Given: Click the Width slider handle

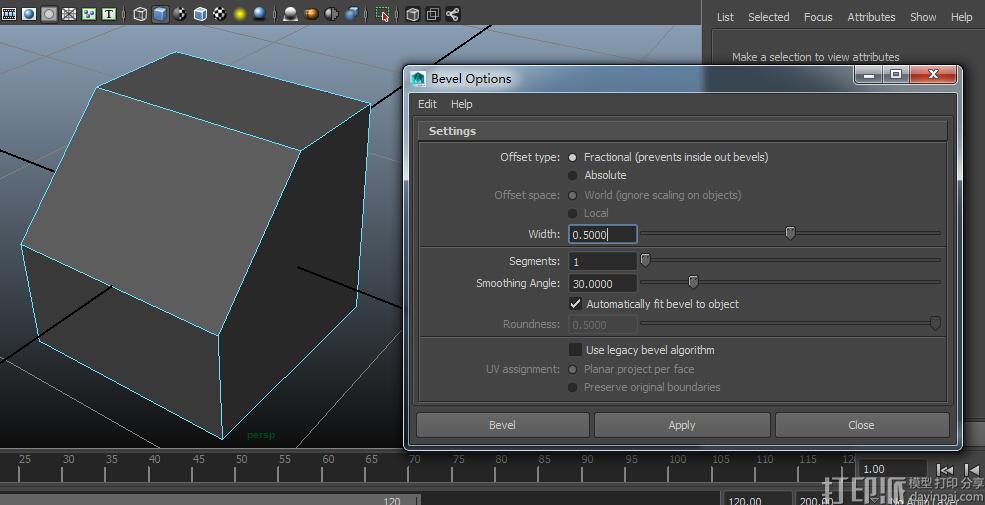Looking at the screenshot, I should [790, 234].
